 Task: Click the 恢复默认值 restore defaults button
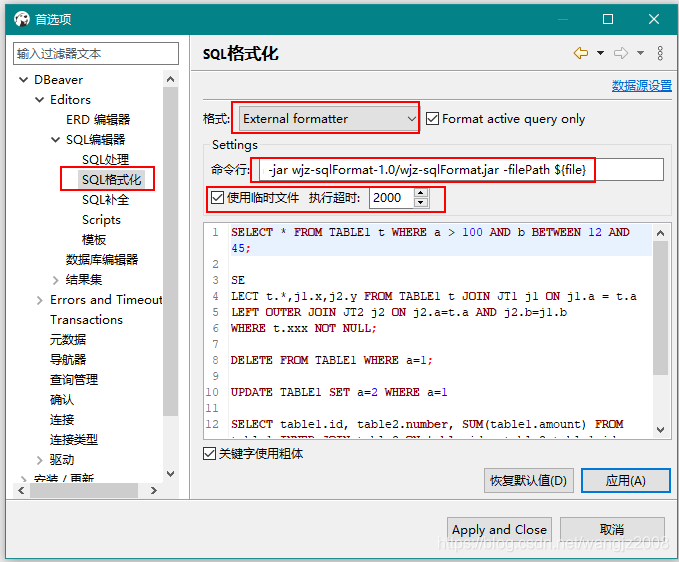(528, 481)
